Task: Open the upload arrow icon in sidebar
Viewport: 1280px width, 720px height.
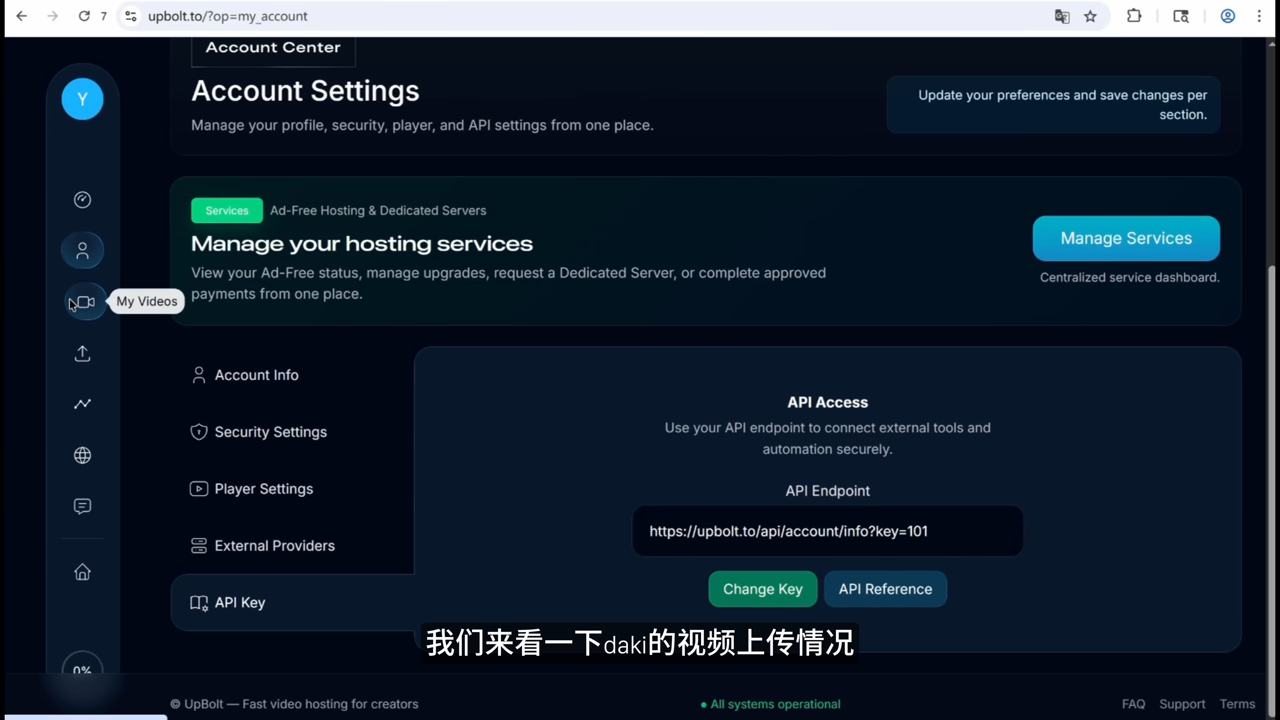Action: coord(82,353)
